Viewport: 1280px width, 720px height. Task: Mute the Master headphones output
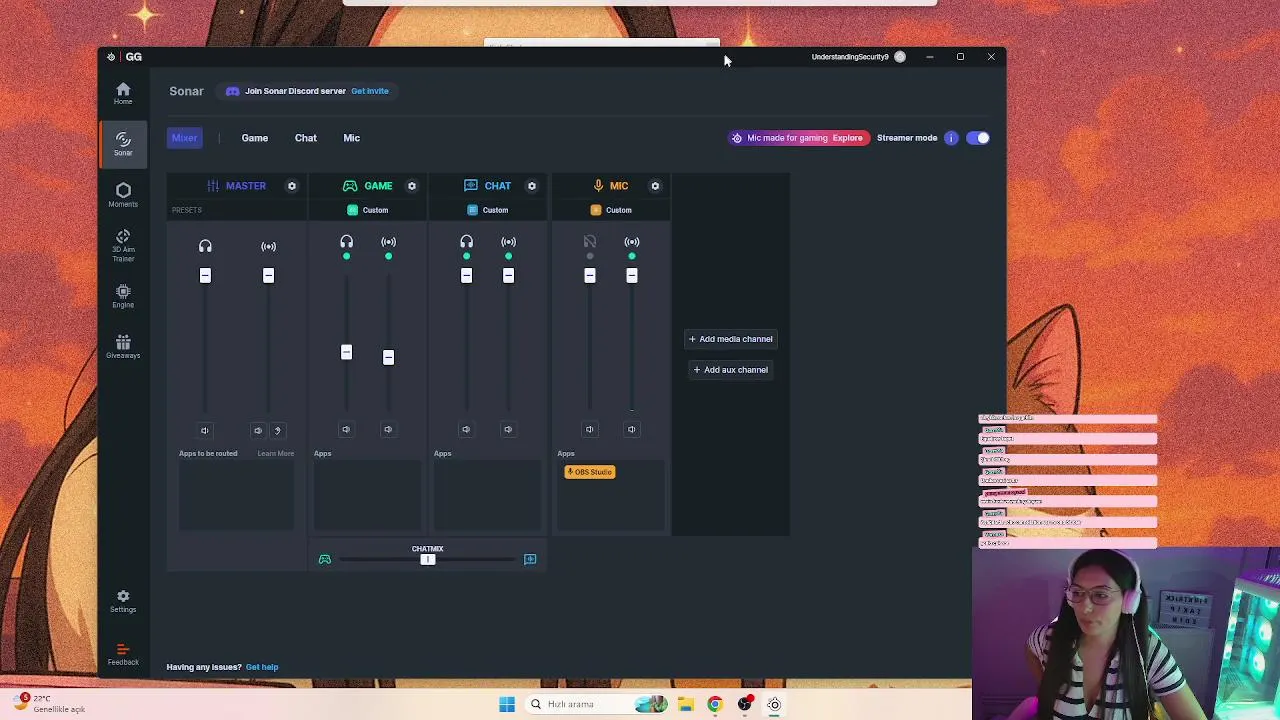[205, 430]
